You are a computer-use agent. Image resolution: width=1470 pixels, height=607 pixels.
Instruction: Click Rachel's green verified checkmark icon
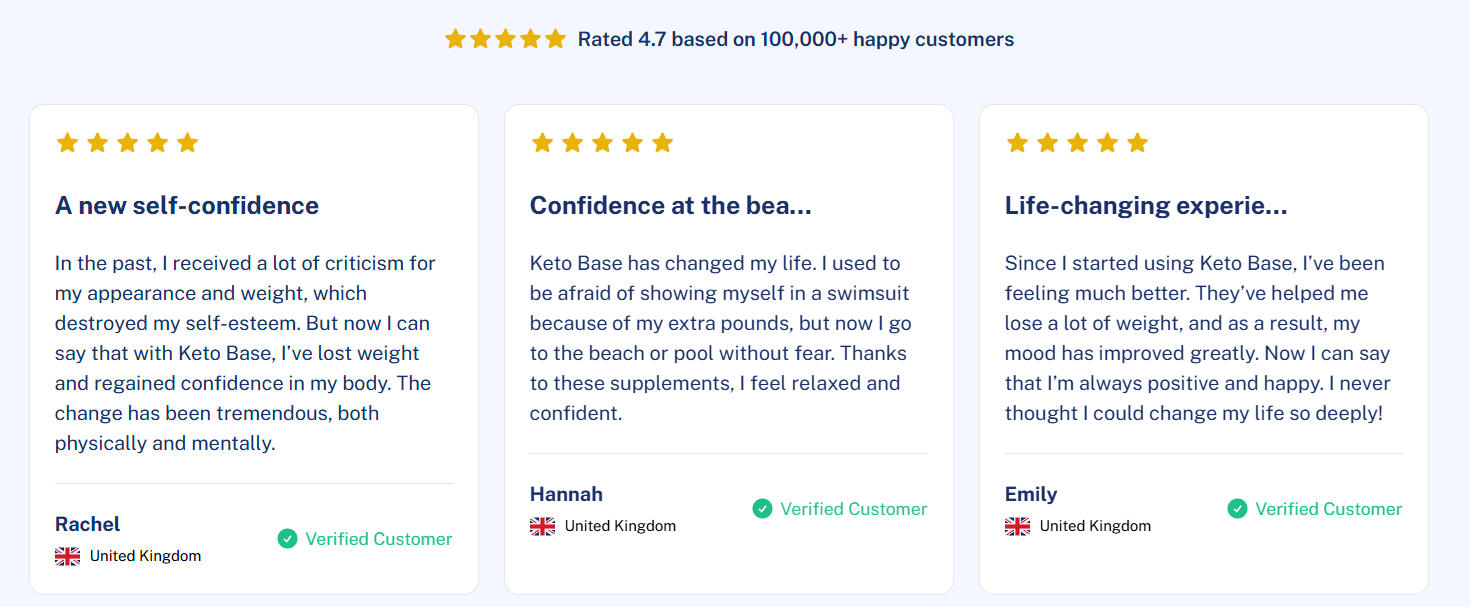point(287,539)
